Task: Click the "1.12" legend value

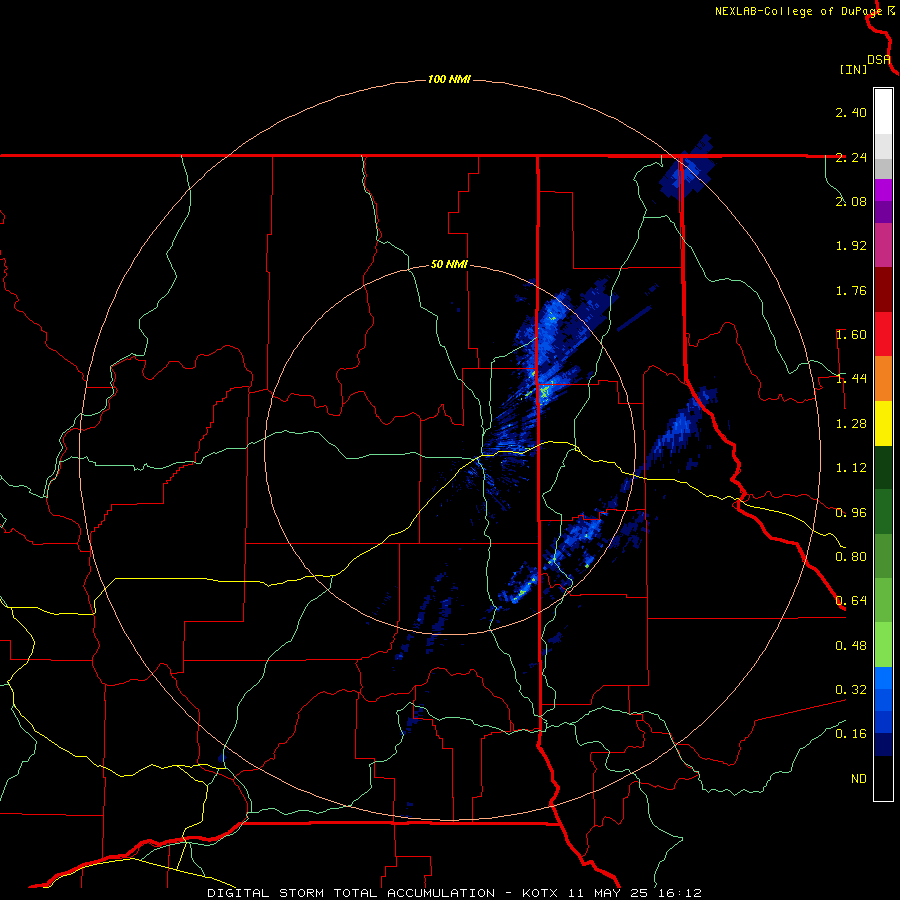Action: pos(851,467)
